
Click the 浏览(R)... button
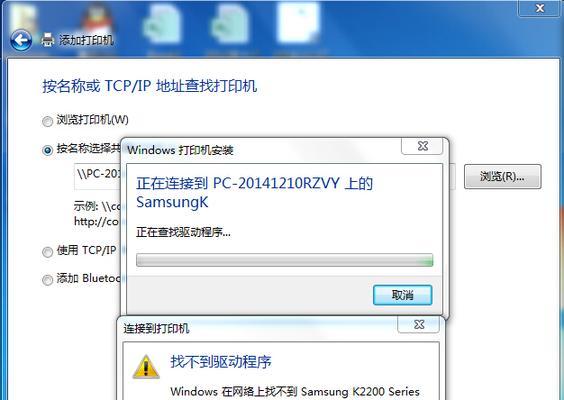(x=502, y=177)
